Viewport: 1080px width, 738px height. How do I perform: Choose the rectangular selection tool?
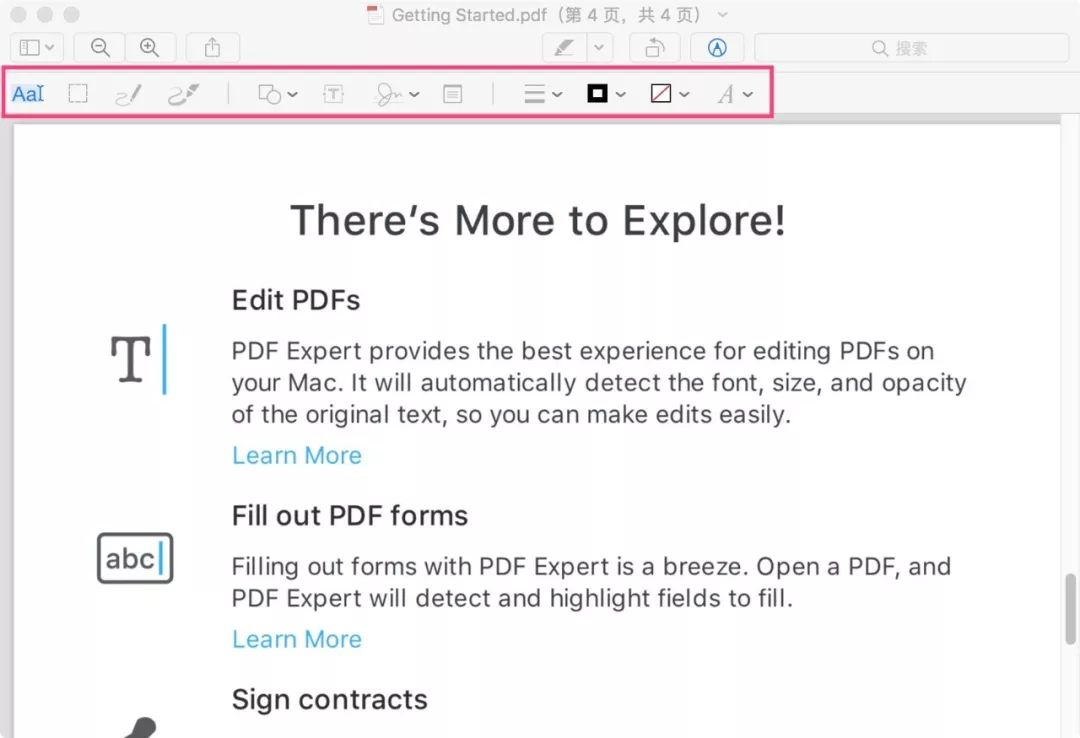tap(78, 94)
